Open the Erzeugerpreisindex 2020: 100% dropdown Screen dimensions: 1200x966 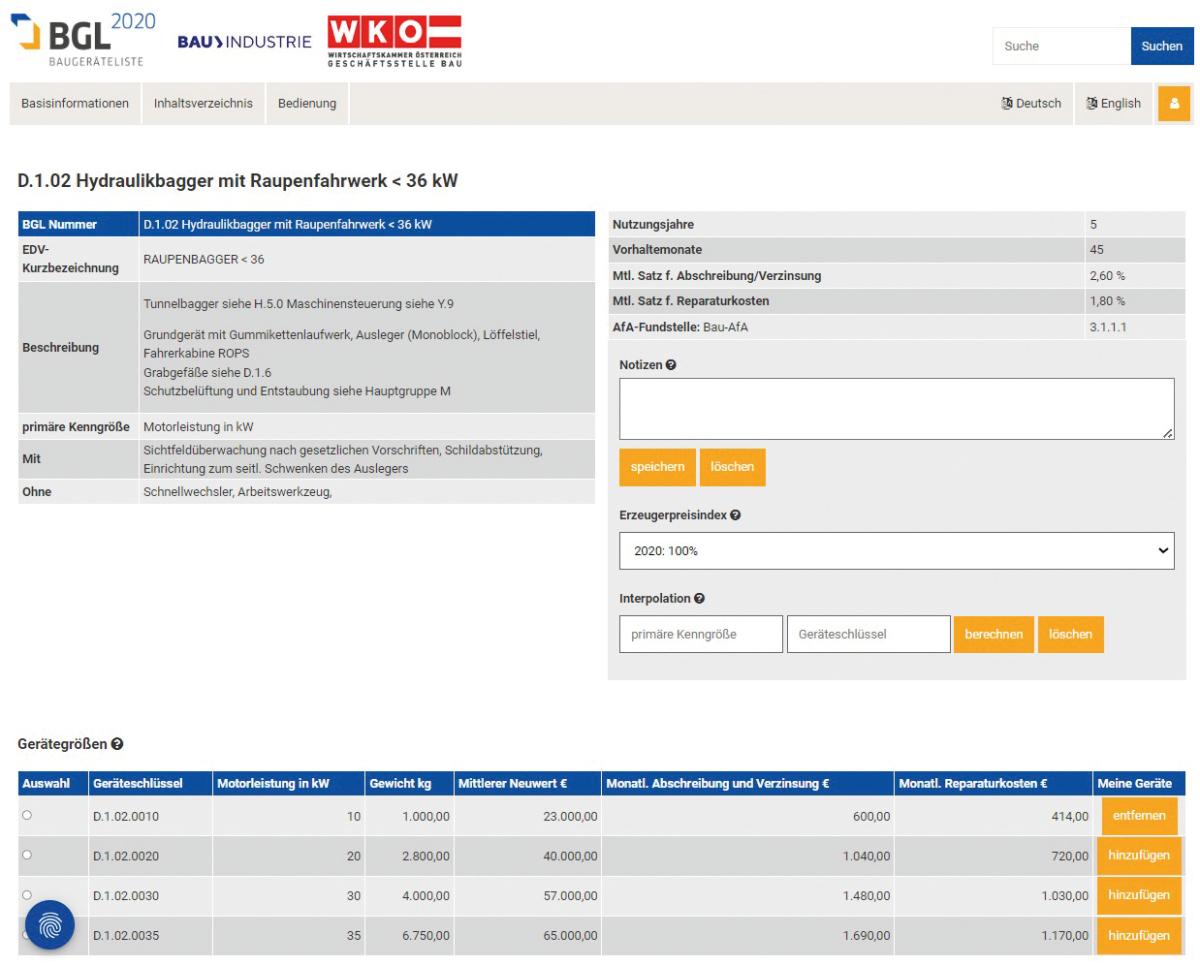[896, 551]
